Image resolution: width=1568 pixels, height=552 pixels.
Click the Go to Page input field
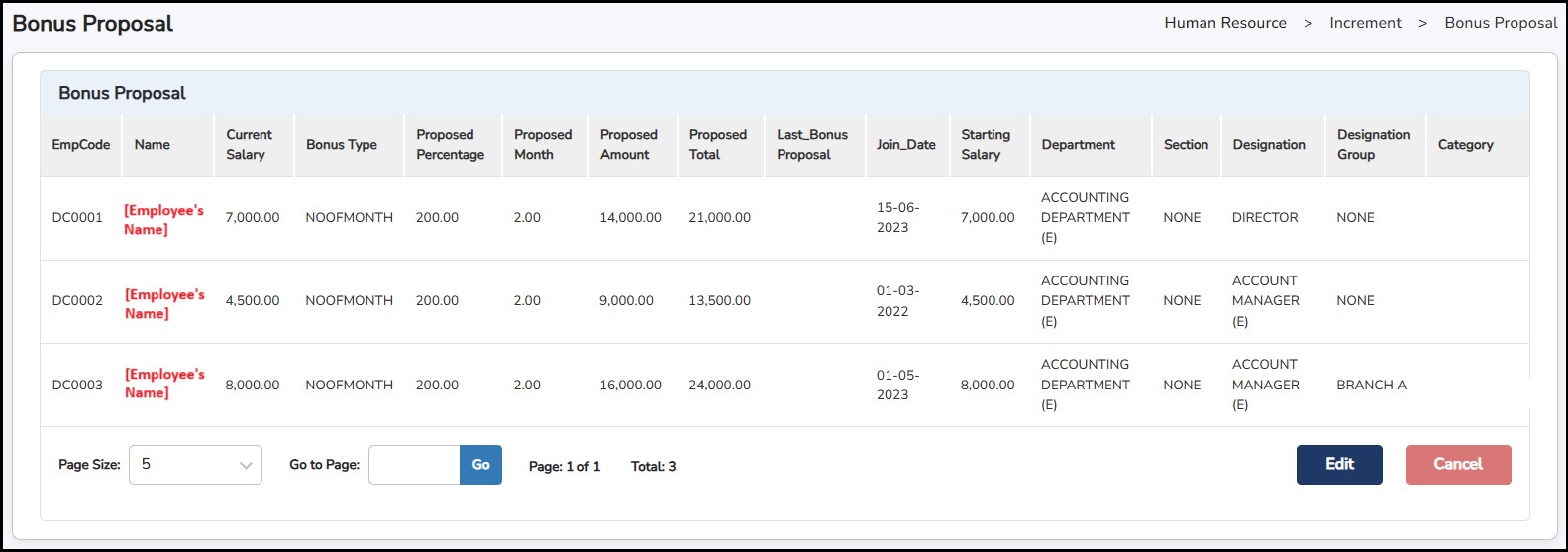click(414, 465)
